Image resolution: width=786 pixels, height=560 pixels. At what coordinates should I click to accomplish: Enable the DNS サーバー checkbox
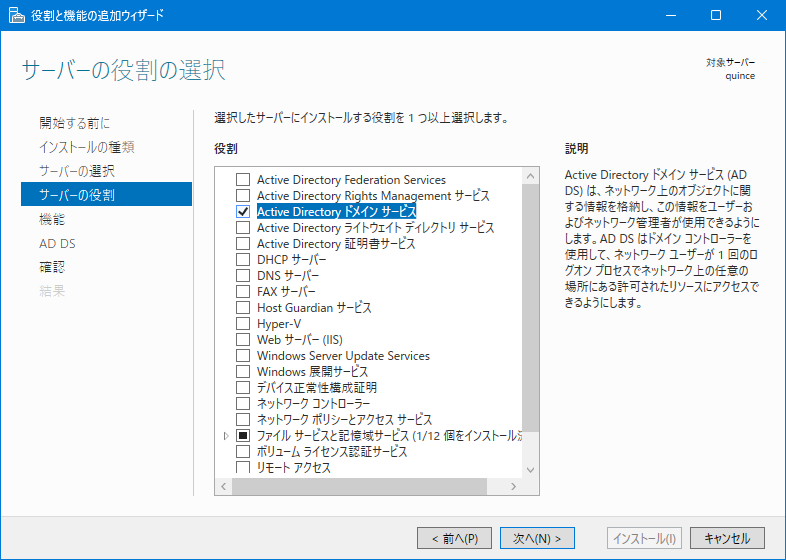tap(243, 276)
